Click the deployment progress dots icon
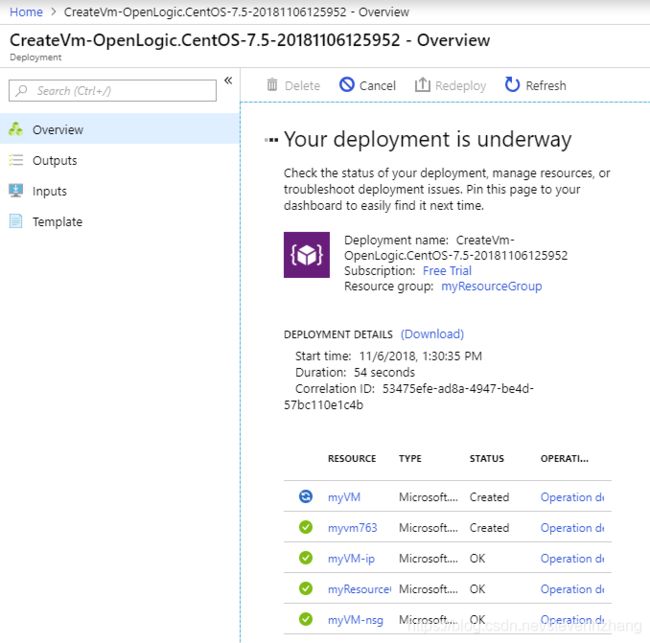This screenshot has height=643, width=650. click(x=272, y=140)
